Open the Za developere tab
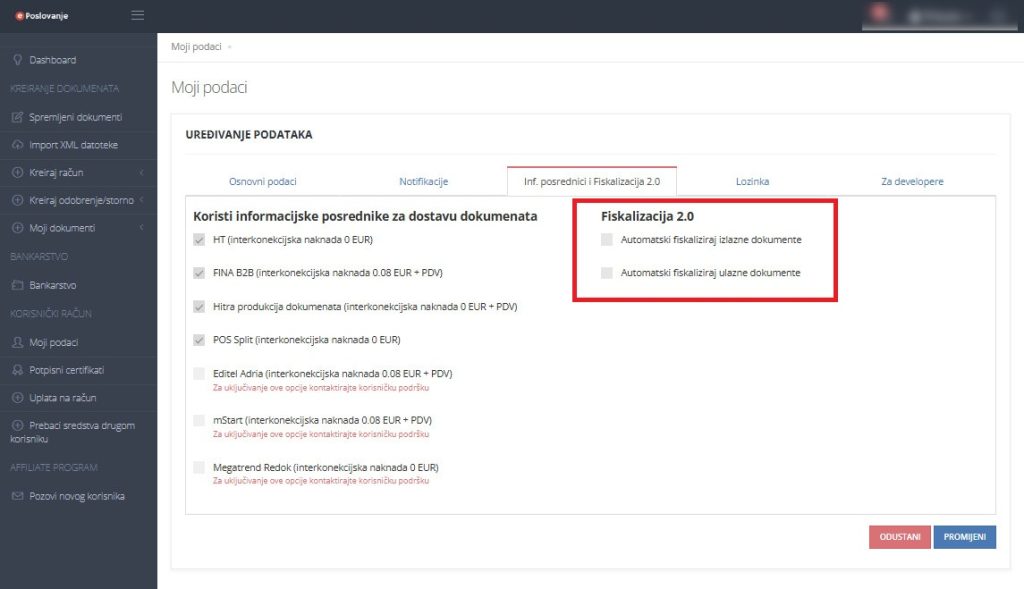 tap(911, 181)
